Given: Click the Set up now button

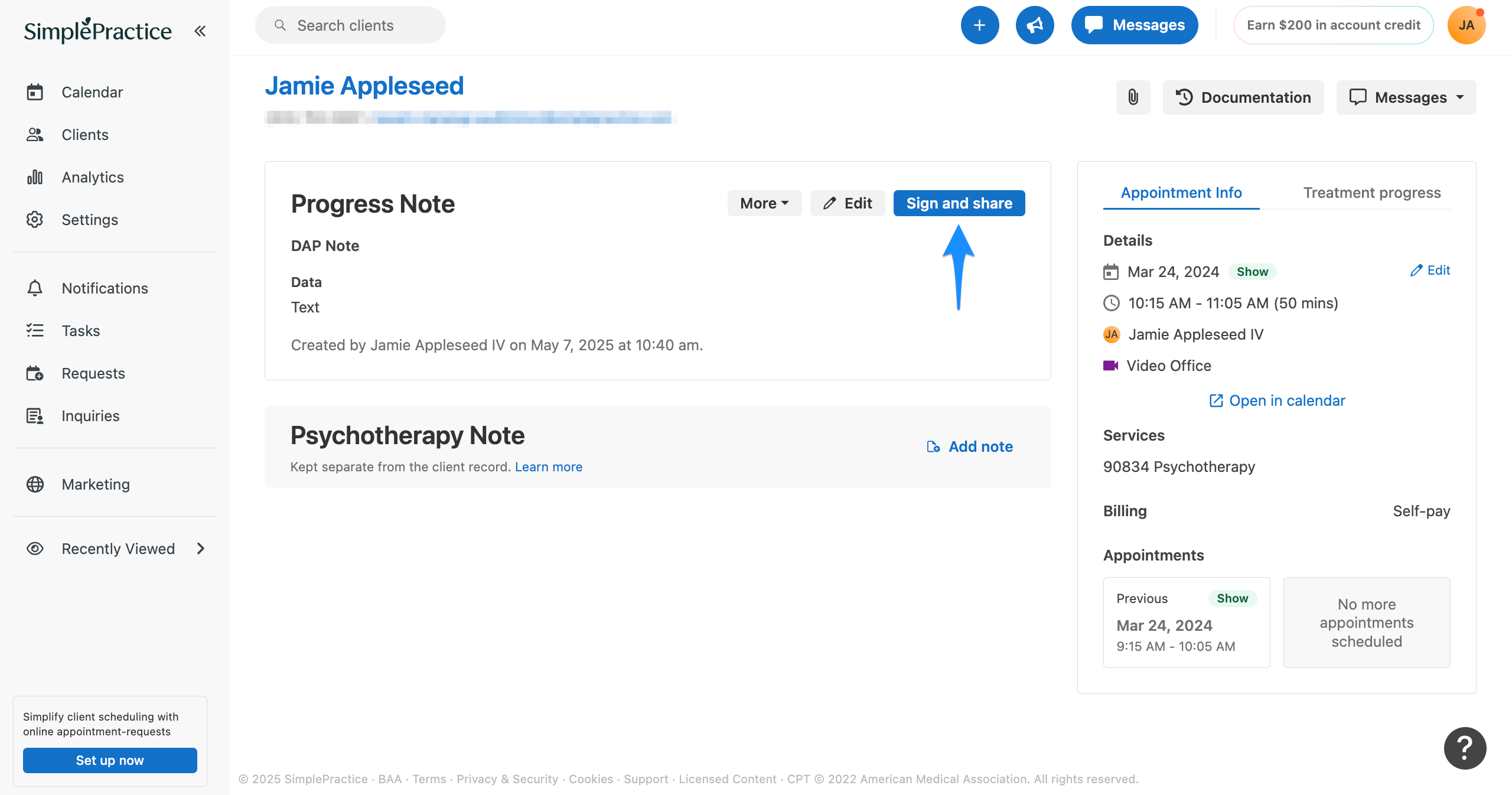Looking at the screenshot, I should coord(110,760).
